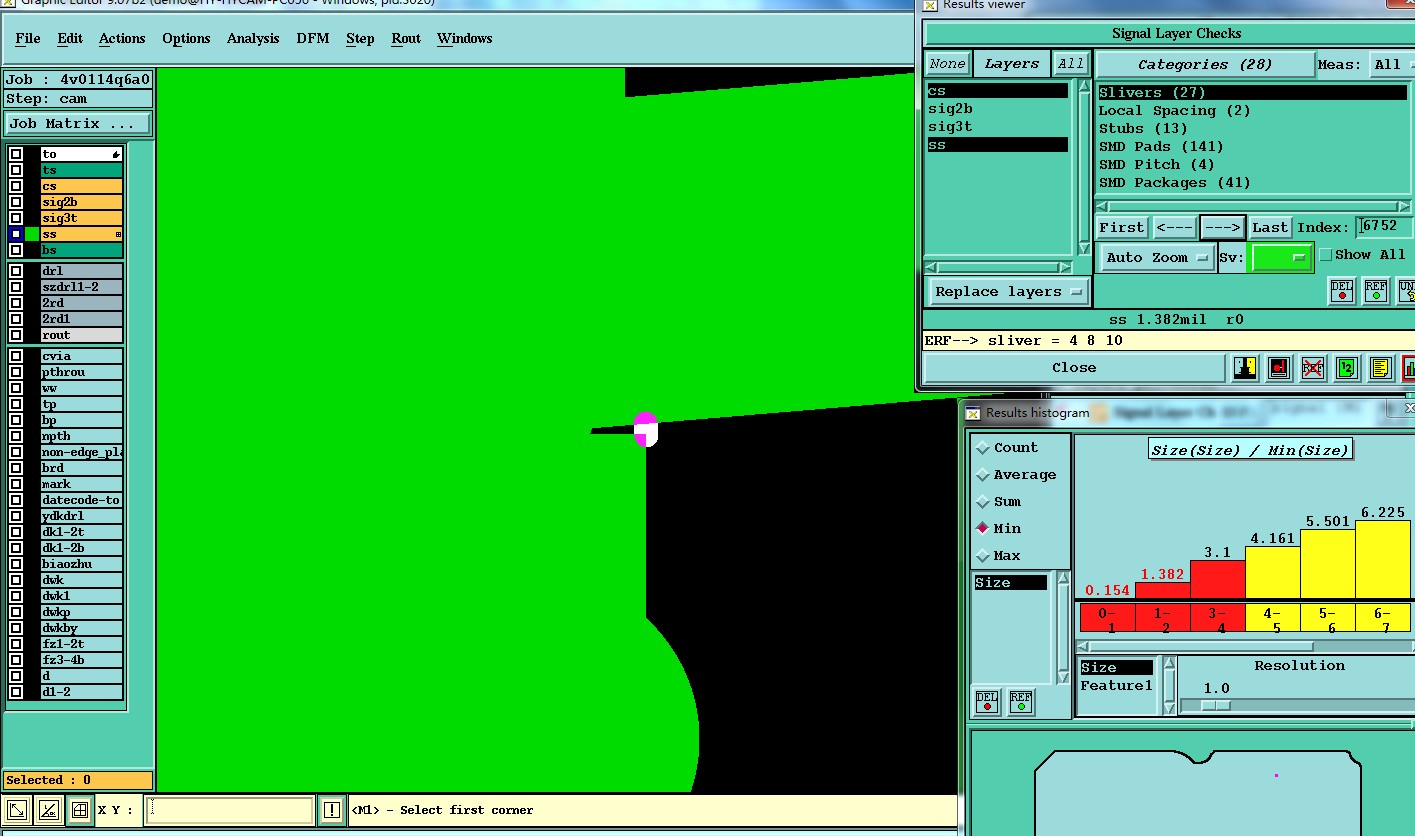Viewport: 1415px width, 836px height.
Task: Click the REF icon in Results viewer
Action: [x=1376, y=291]
